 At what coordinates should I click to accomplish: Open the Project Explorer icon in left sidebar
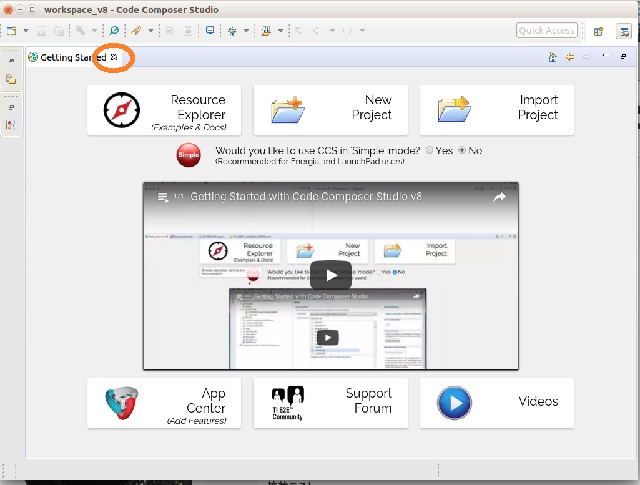pos(11,79)
